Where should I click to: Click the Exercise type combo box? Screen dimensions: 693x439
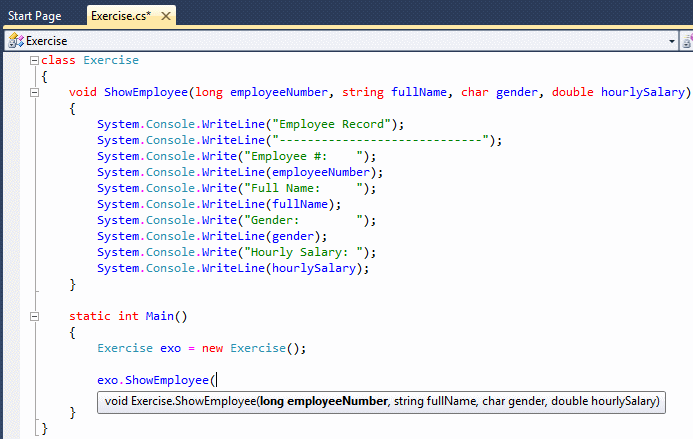pos(341,41)
